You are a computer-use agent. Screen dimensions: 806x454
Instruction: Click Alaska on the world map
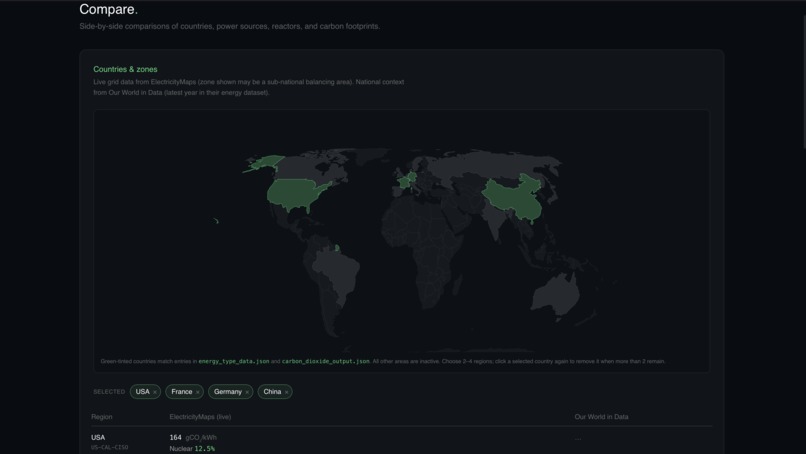tap(266, 162)
